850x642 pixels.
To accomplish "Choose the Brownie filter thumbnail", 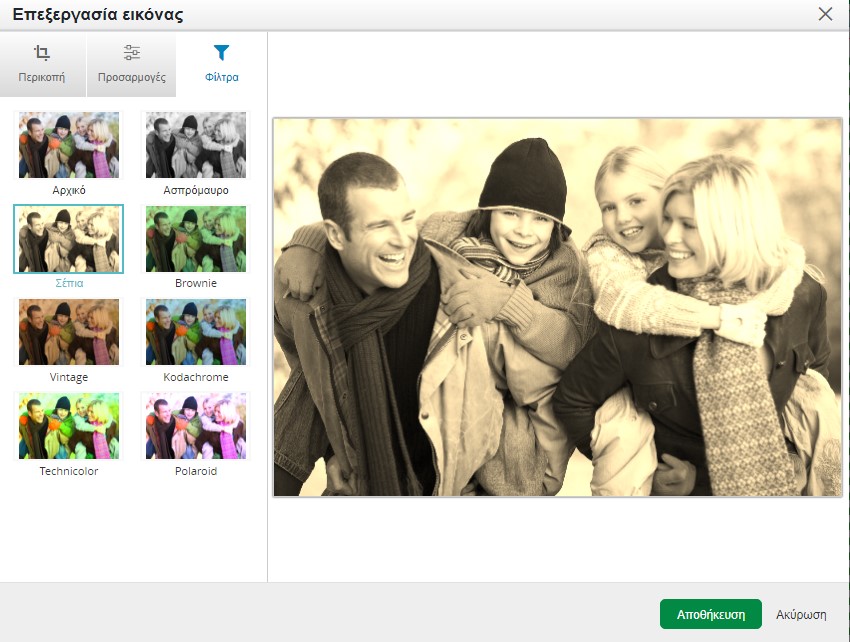I will pyautogui.click(x=196, y=239).
